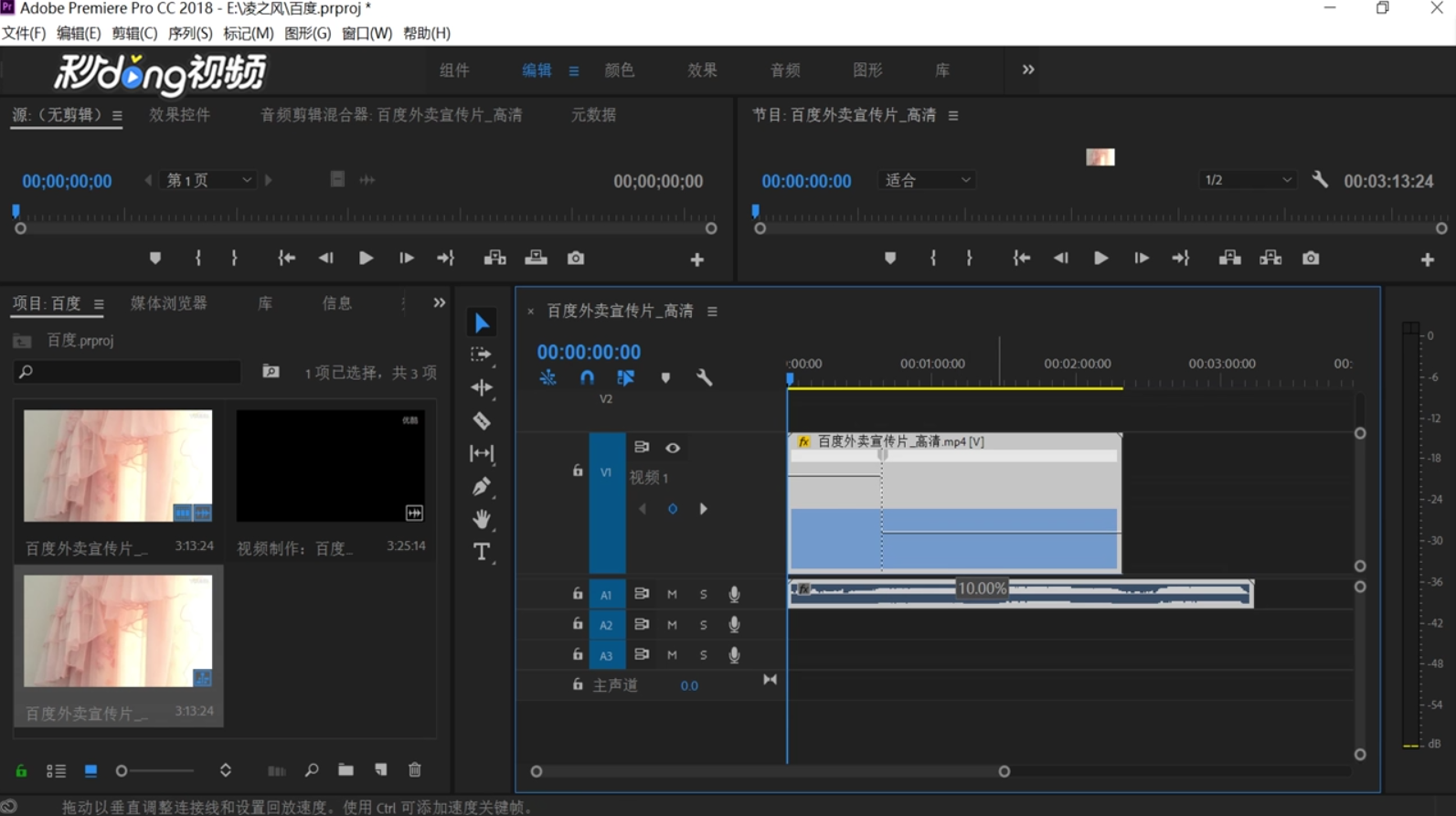Click Insert button in Source monitor
Image resolution: width=1456 pixels, height=816 pixels.
(495, 259)
